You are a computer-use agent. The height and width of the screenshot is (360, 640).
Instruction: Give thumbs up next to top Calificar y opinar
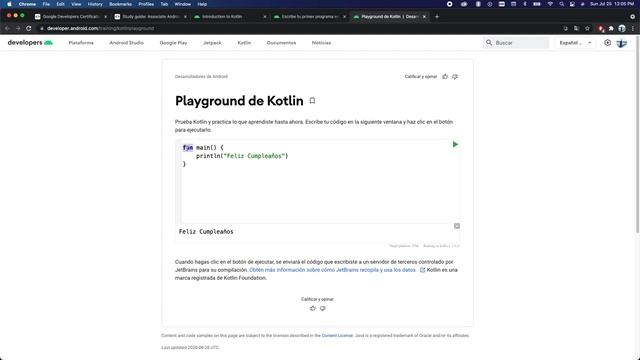click(445, 76)
